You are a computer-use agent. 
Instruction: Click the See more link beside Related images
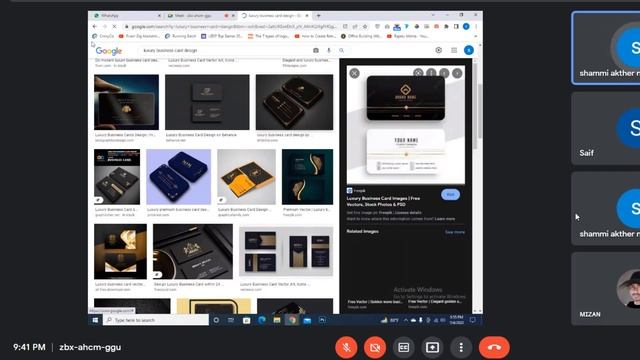455,232
